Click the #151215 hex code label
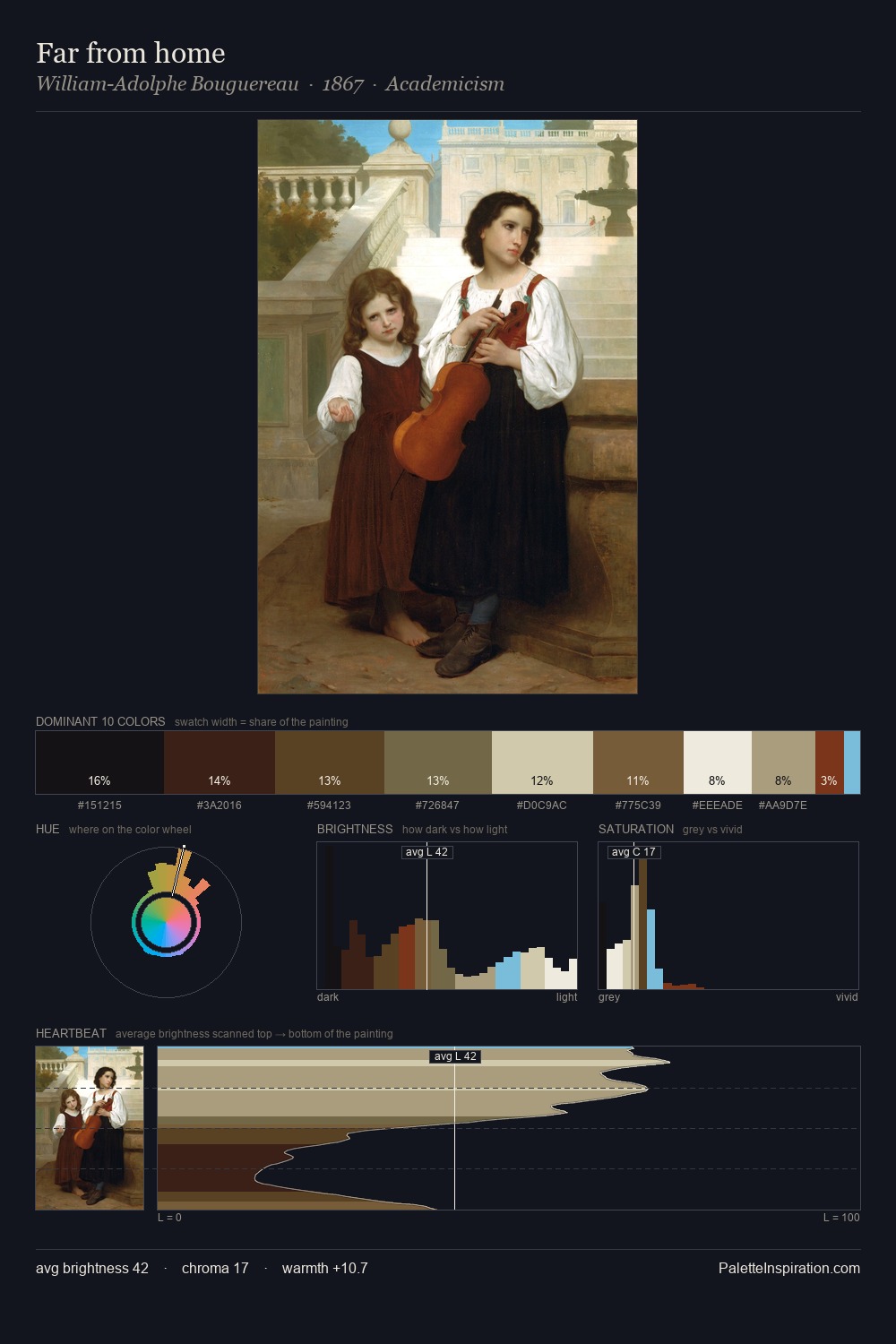Viewport: 896px width, 1344px height. 99,806
